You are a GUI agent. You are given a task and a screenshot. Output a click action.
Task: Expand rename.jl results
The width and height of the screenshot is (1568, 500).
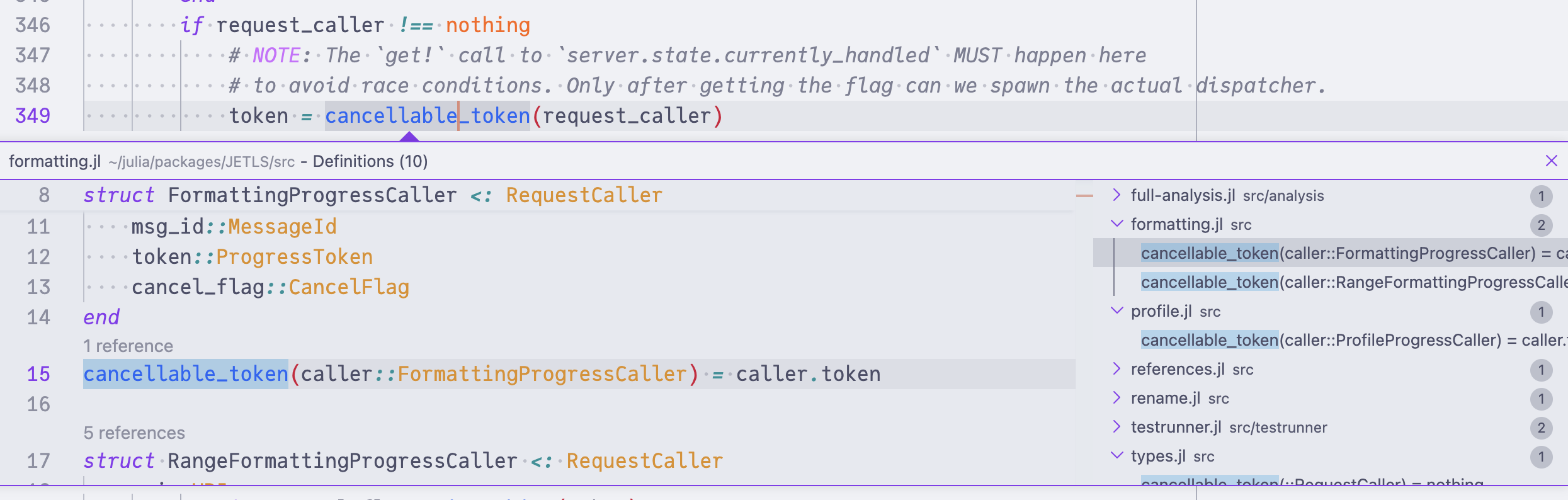pos(1116,398)
